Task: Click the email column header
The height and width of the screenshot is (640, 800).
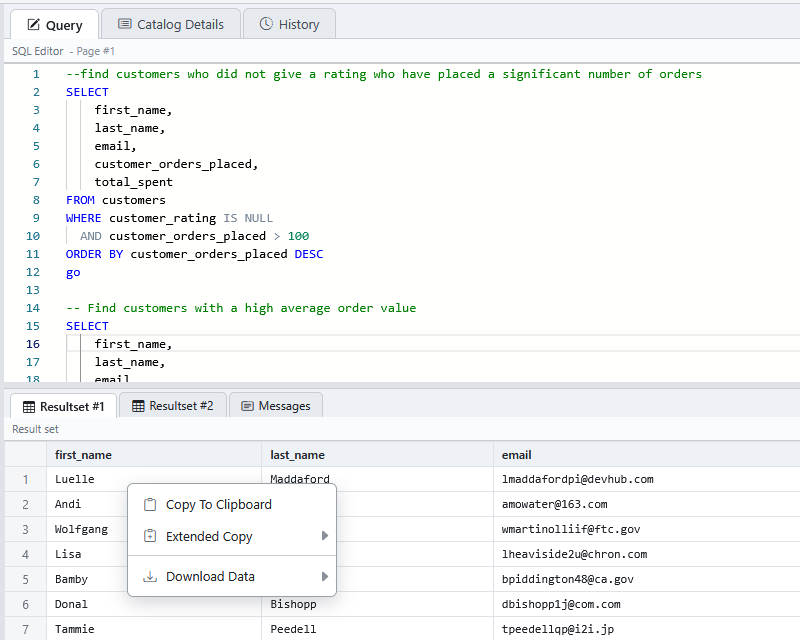Action: [x=646, y=455]
